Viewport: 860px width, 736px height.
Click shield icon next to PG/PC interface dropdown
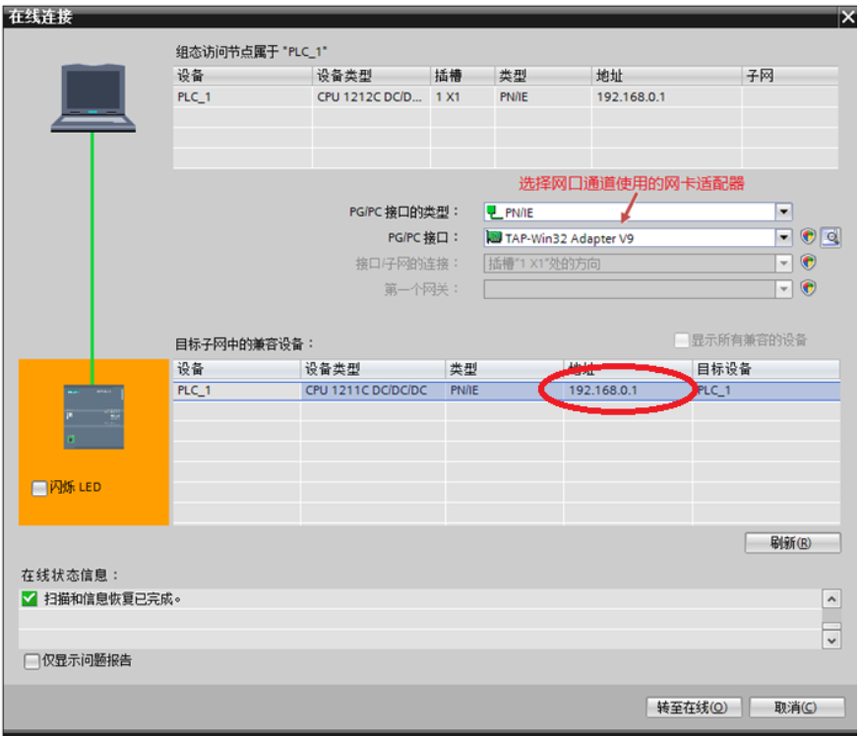click(x=809, y=238)
